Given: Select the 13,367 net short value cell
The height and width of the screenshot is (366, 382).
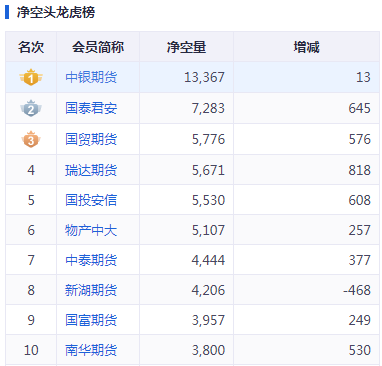Looking at the screenshot, I should coord(186,77).
